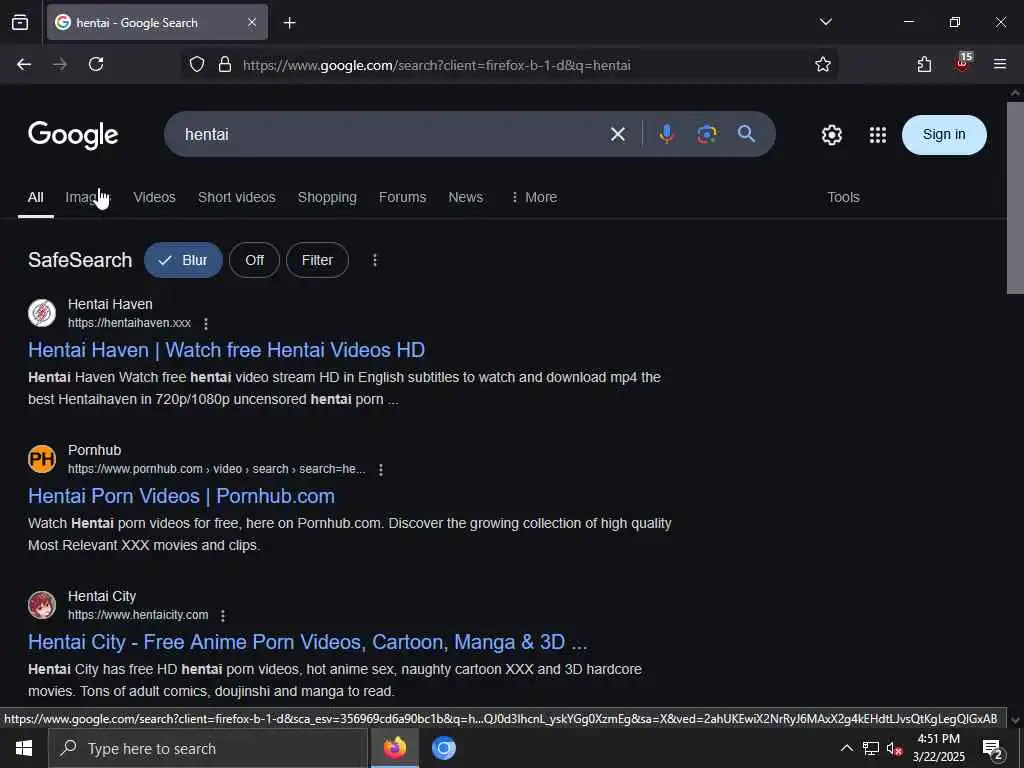
Task: Bookmark this page with star icon
Action: pos(823,65)
